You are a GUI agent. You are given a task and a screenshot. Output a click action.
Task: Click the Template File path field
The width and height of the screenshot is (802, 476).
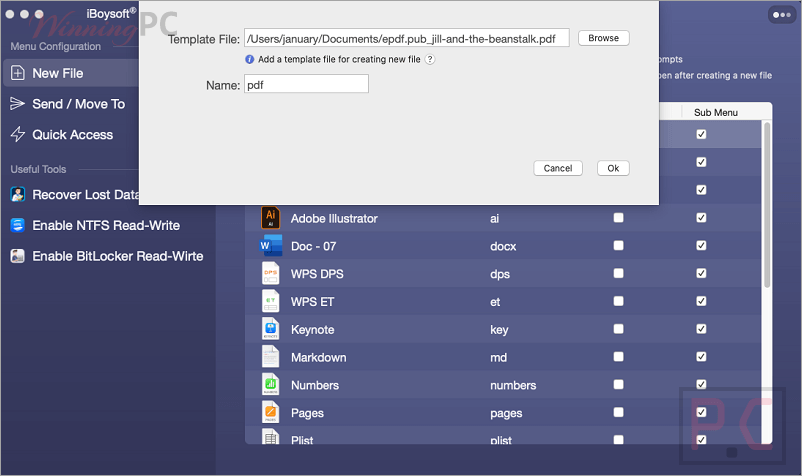coord(407,38)
